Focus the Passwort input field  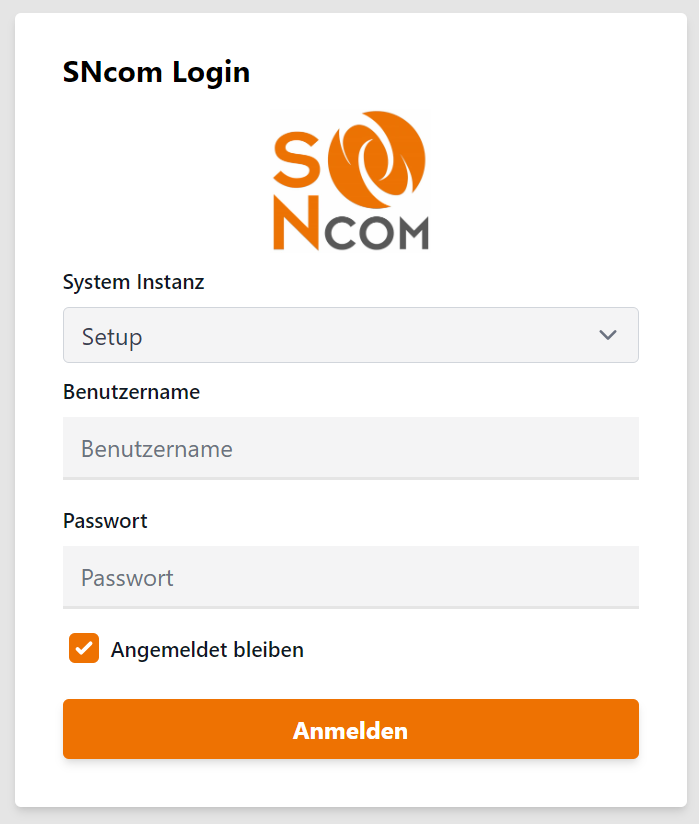pos(350,577)
